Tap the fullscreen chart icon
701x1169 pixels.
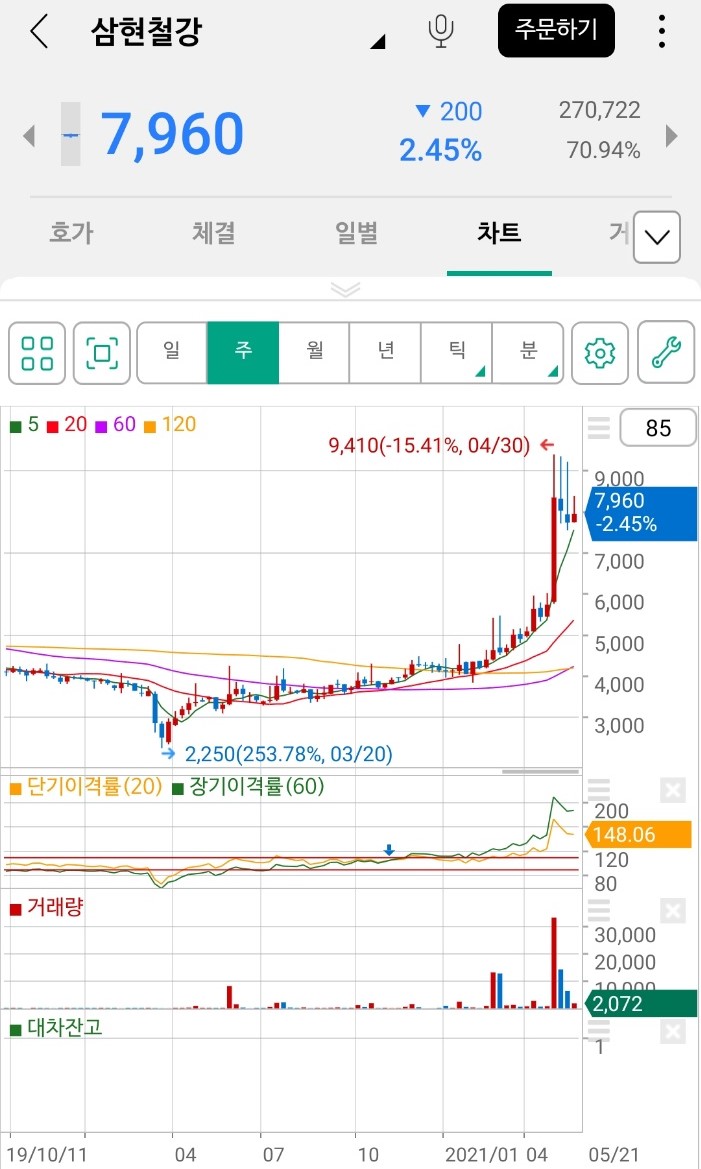point(102,353)
